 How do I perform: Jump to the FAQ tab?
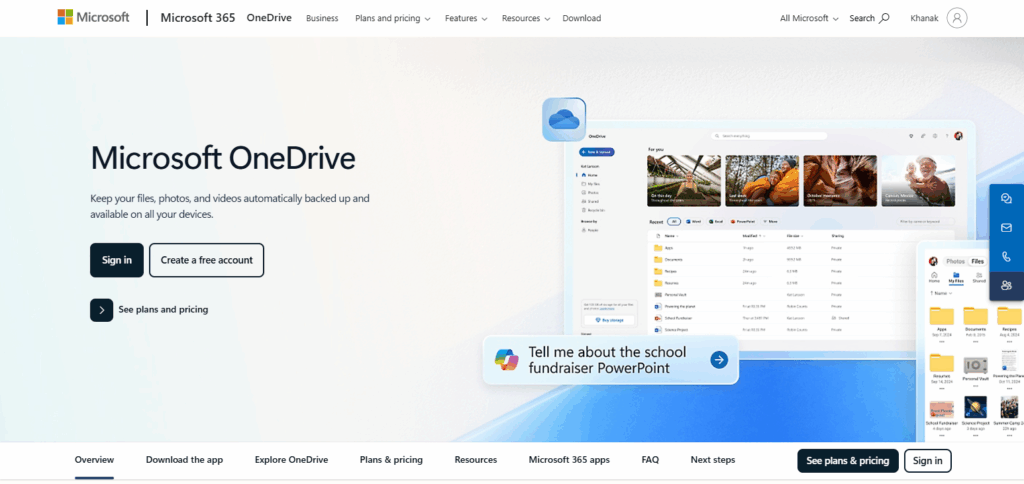click(650, 460)
